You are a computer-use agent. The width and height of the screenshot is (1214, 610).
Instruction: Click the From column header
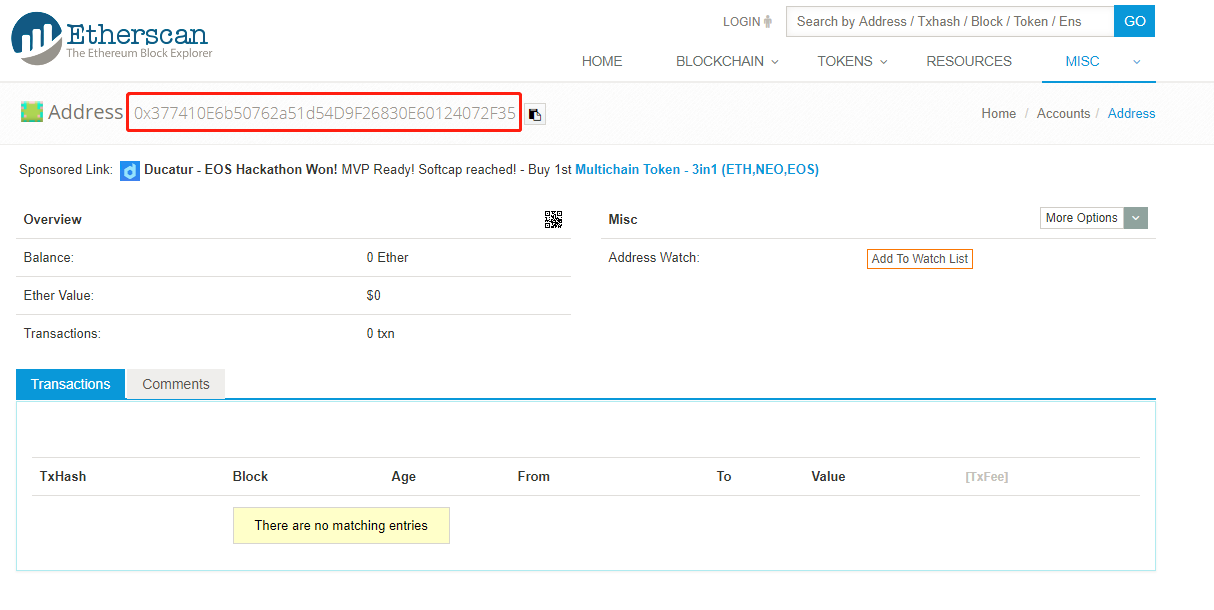534,477
